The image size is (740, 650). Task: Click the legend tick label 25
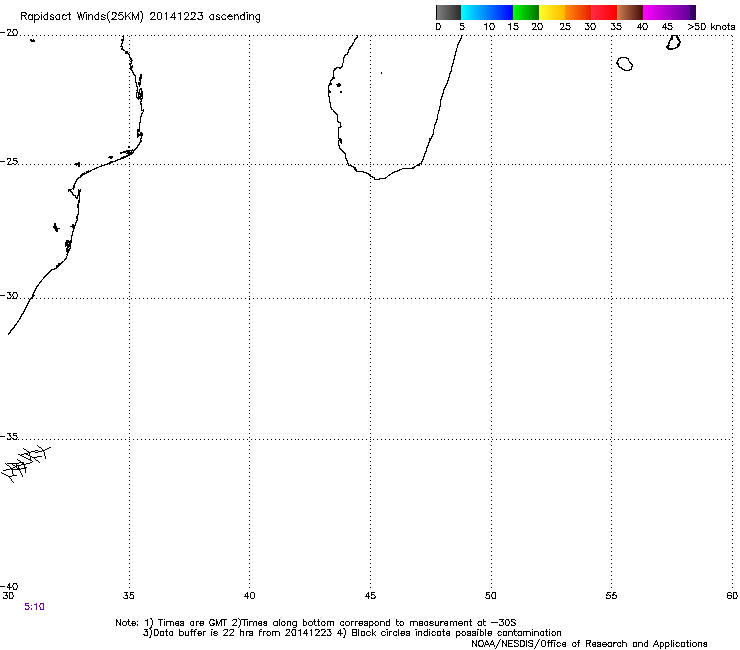[x=565, y=27]
